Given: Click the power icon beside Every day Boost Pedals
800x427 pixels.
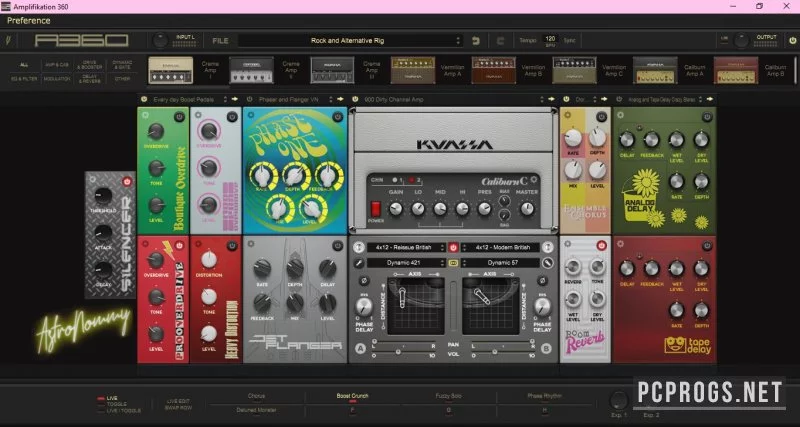Looking at the screenshot, I should (144, 99).
